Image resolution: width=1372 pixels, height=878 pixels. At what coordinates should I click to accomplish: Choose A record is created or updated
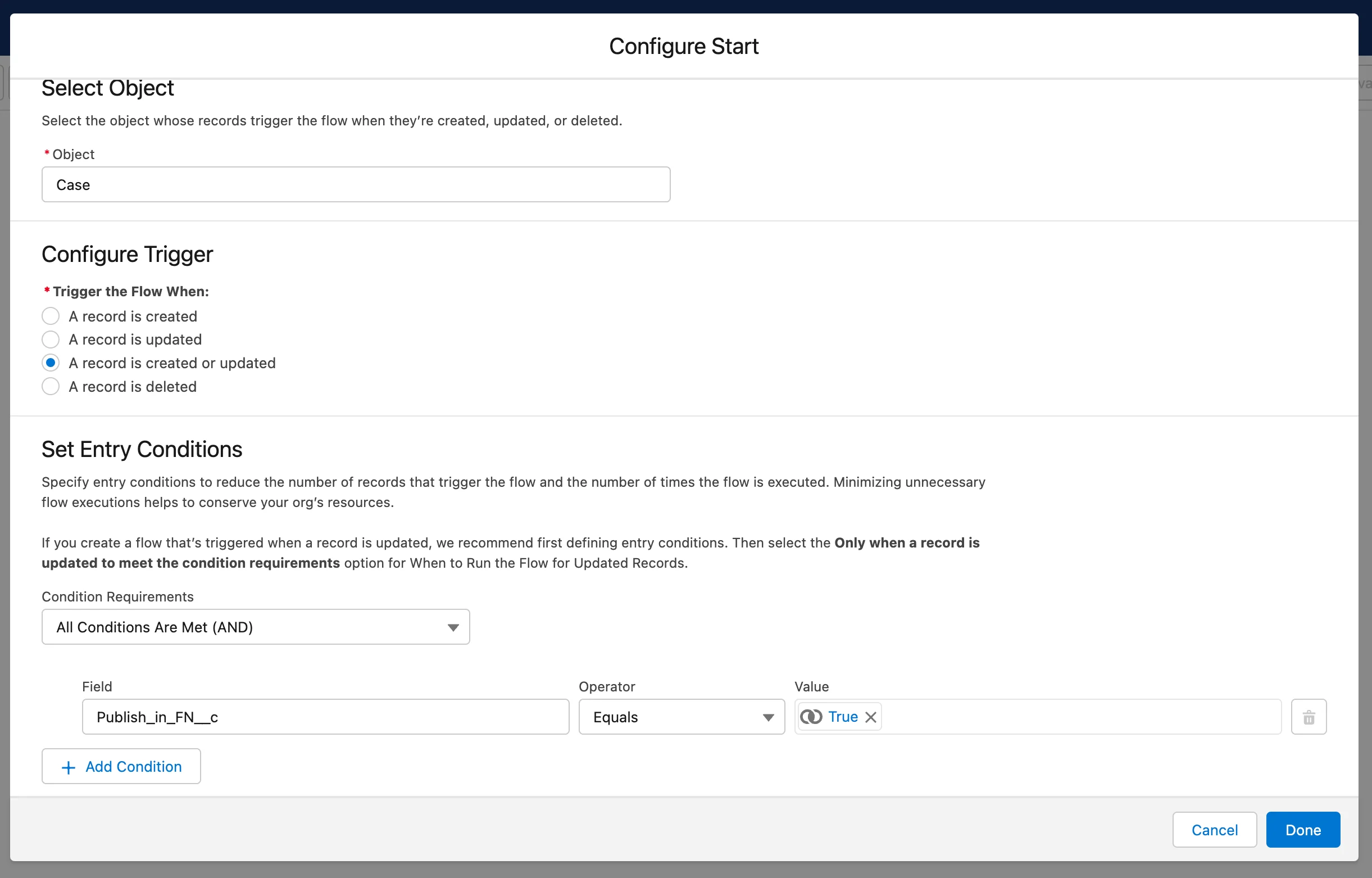coord(50,363)
